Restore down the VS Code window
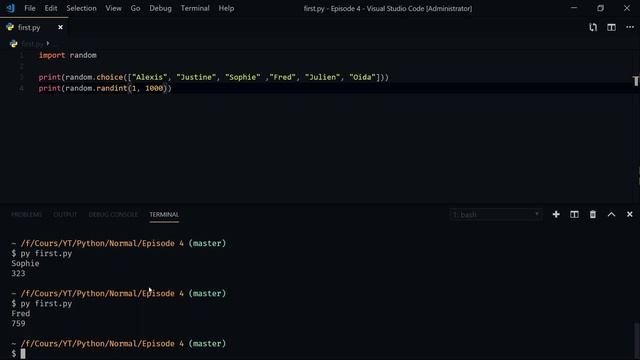The image size is (640, 360). coord(600,8)
